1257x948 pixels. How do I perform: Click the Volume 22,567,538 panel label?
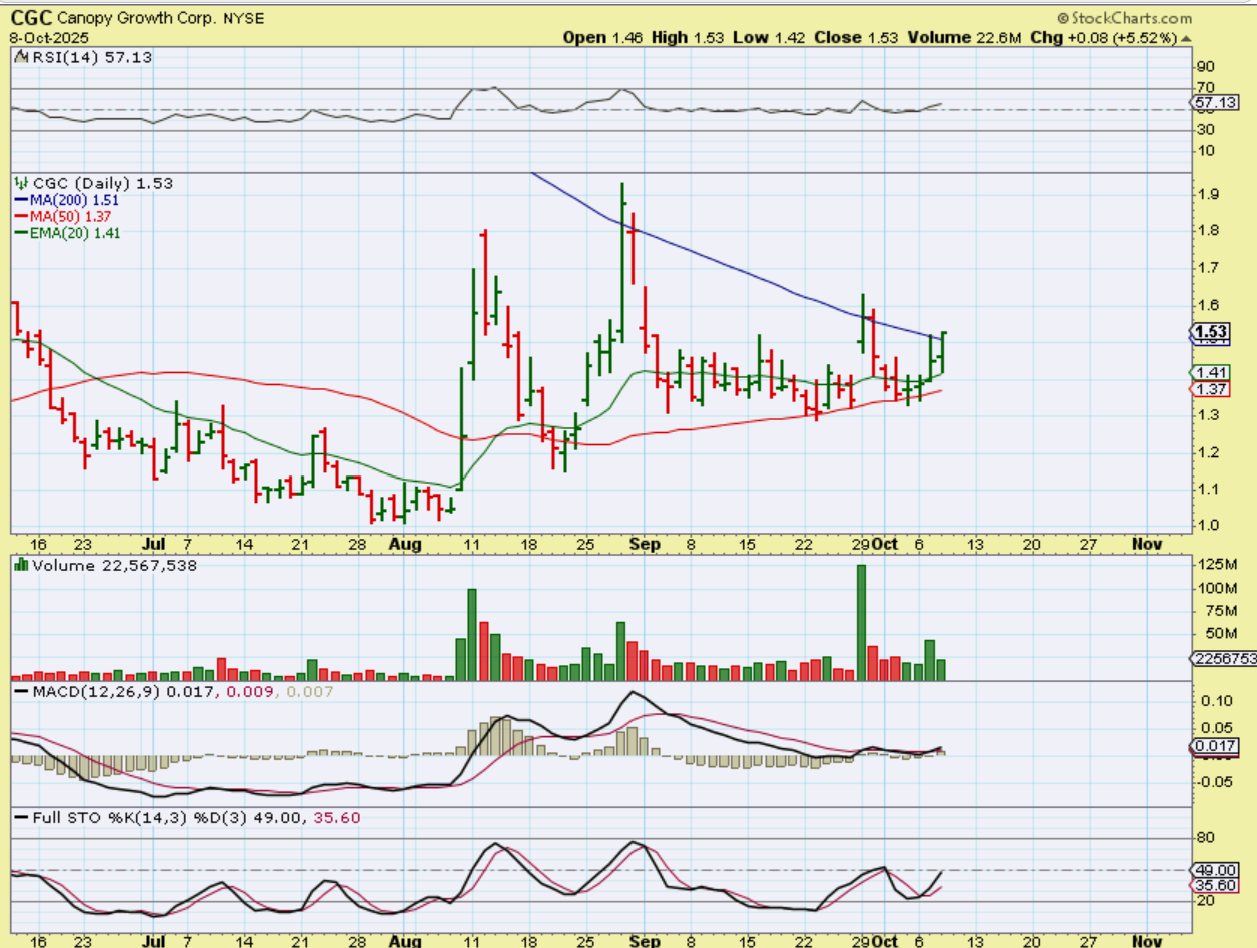pos(114,565)
